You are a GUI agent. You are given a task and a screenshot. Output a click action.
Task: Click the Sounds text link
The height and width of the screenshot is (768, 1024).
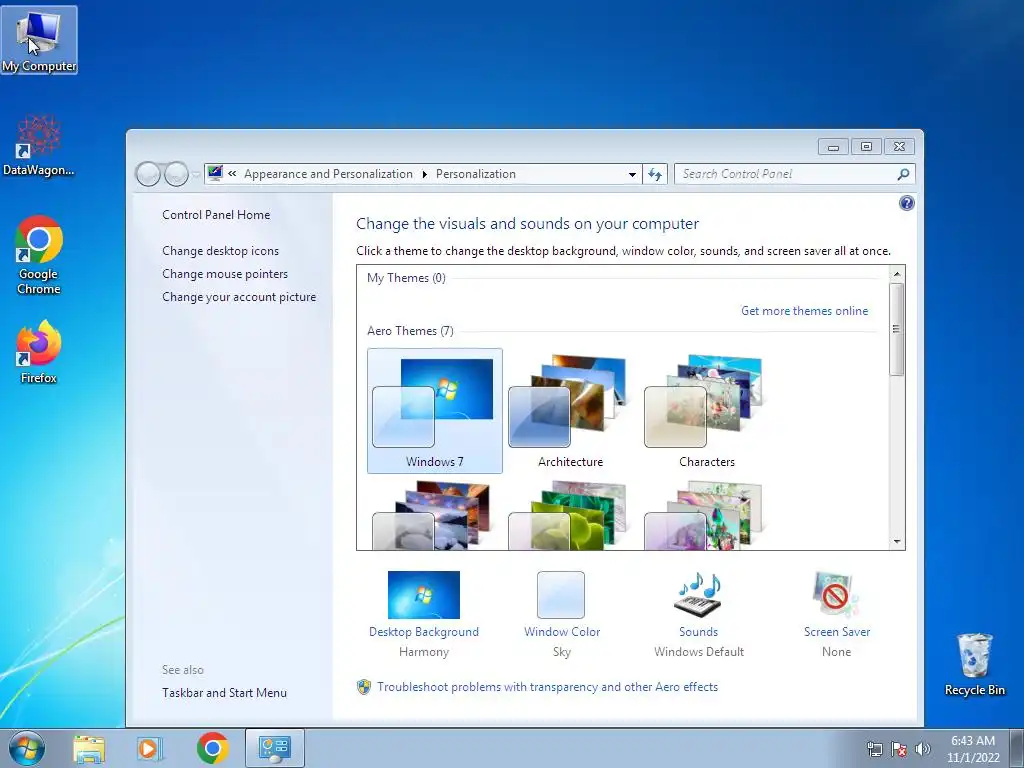(x=698, y=632)
